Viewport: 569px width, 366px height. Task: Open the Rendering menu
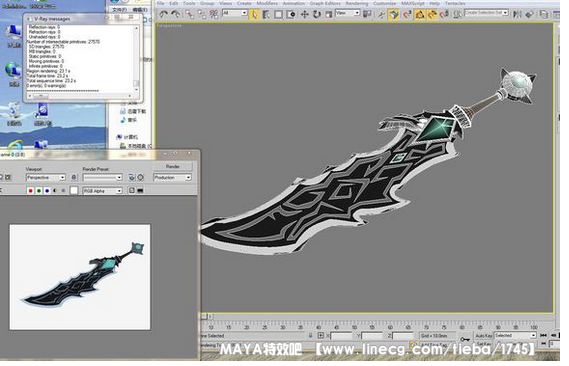pyautogui.click(x=357, y=3)
